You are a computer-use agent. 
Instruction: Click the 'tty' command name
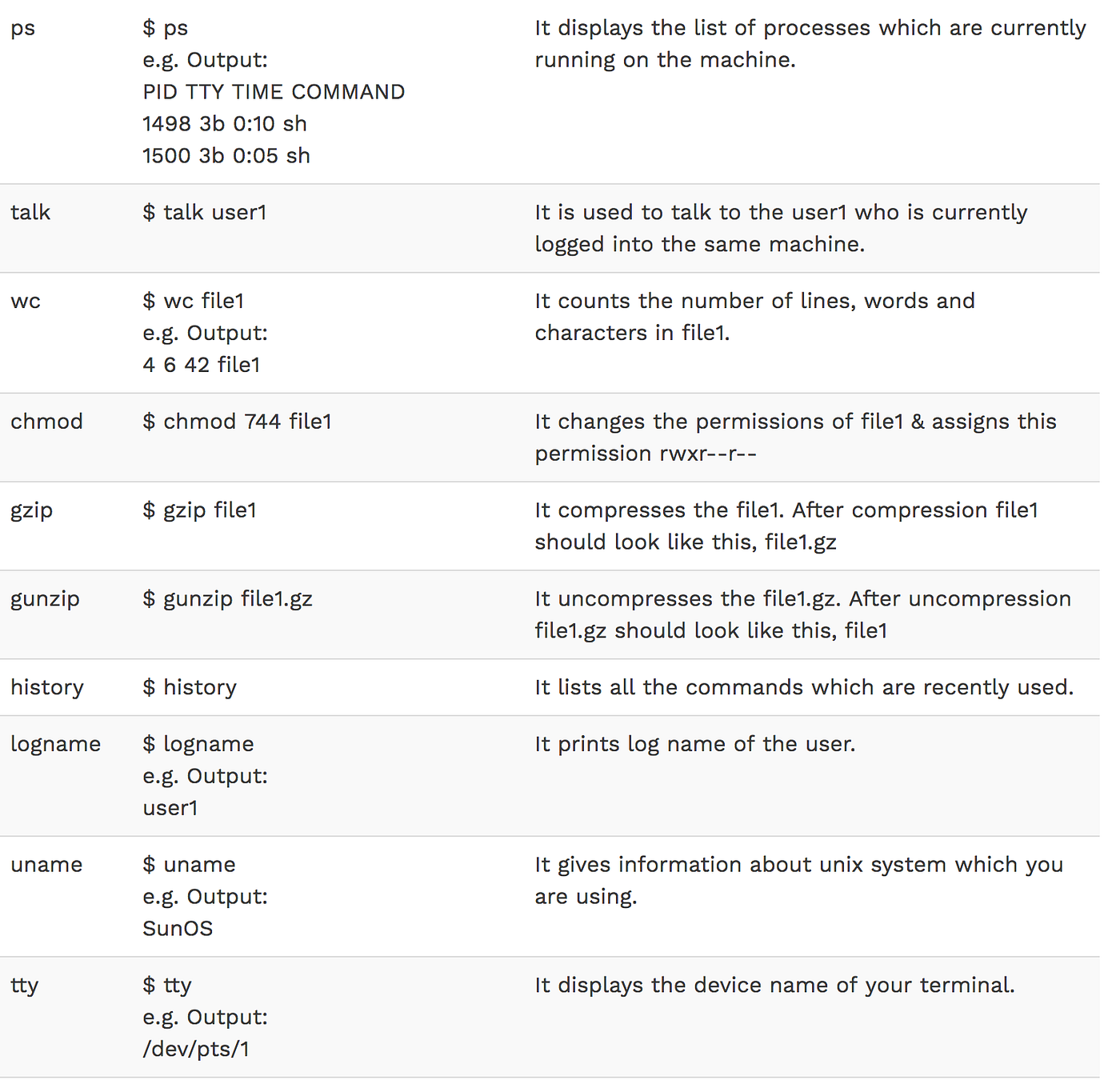25,986
